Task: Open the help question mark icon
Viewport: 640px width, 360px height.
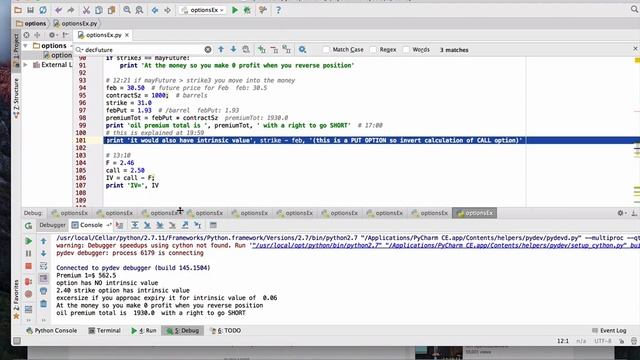Action: (x=278, y=10)
